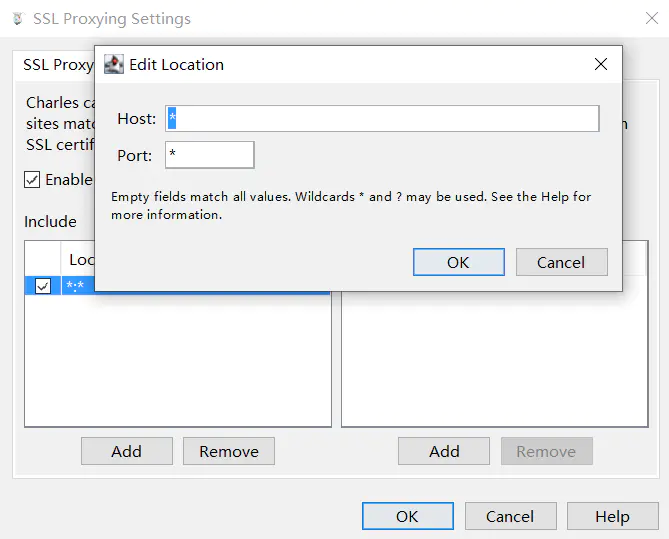The height and width of the screenshot is (539, 669).
Task: Click the Host text field
Action: pos(382,119)
